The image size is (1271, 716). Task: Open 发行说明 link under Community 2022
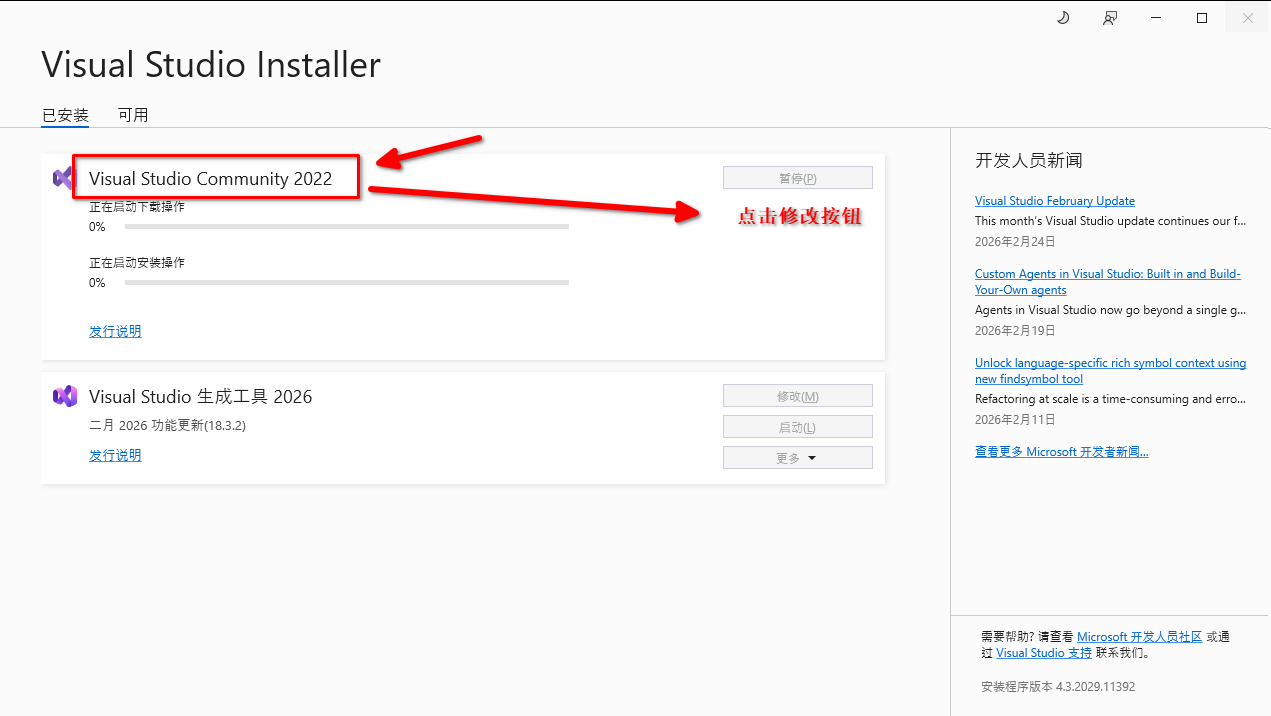(x=115, y=331)
